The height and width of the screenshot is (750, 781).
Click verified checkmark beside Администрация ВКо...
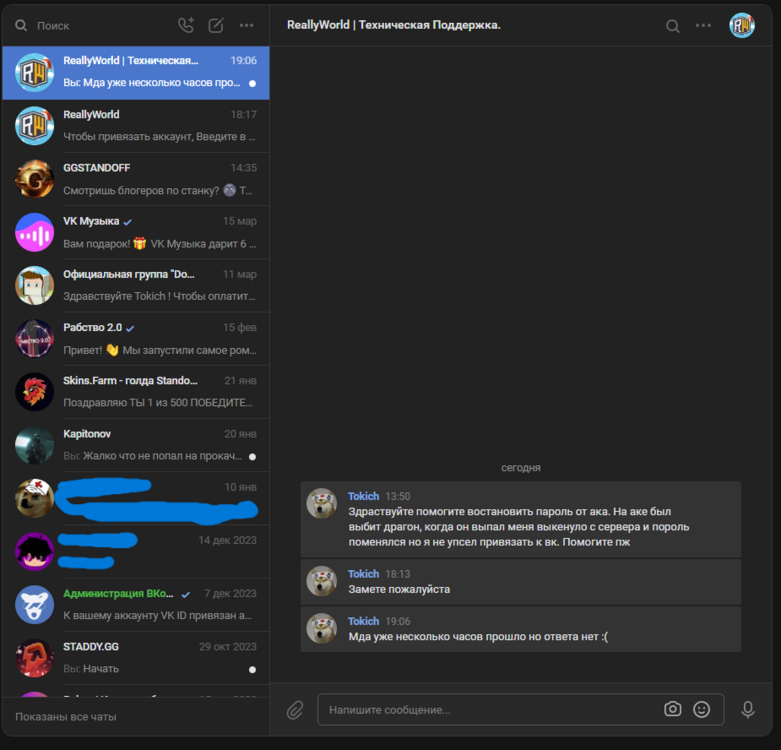click(186, 594)
